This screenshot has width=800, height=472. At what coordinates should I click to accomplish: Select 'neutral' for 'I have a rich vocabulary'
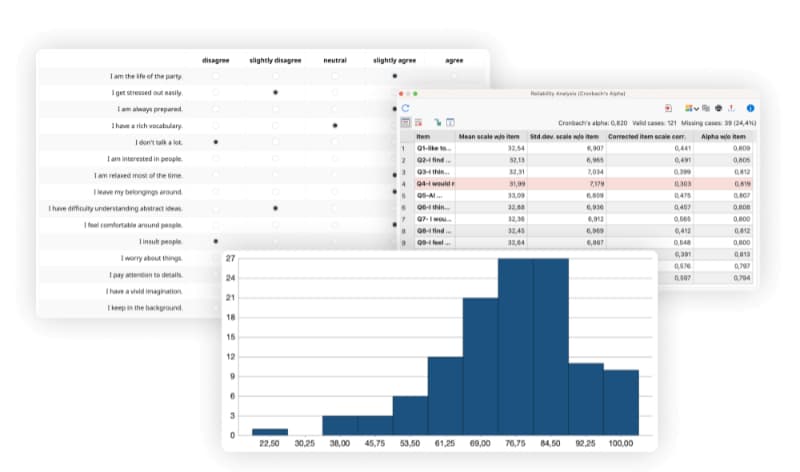tap(335, 126)
